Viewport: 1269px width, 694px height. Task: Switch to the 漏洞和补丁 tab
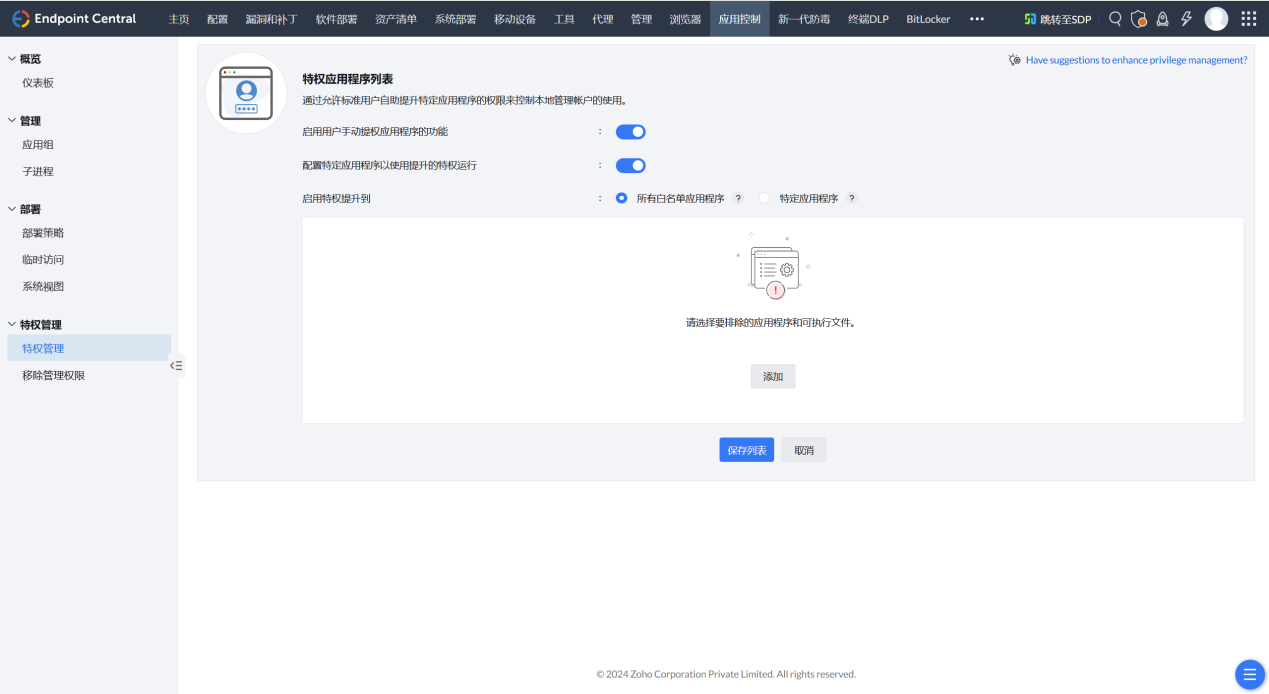click(x=271, y=19)
